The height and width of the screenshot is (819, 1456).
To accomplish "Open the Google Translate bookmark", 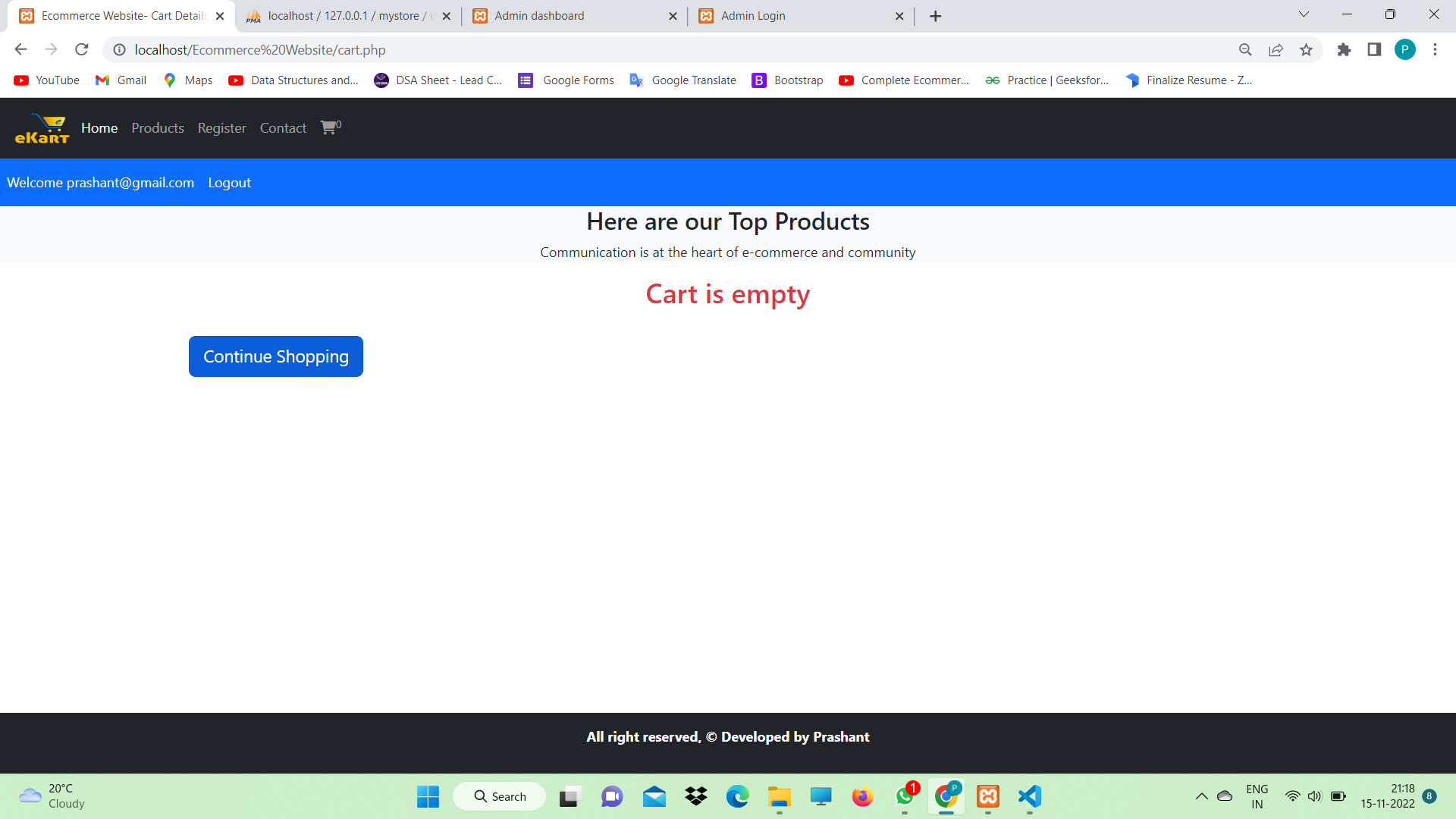I will (x=681, y=80).
